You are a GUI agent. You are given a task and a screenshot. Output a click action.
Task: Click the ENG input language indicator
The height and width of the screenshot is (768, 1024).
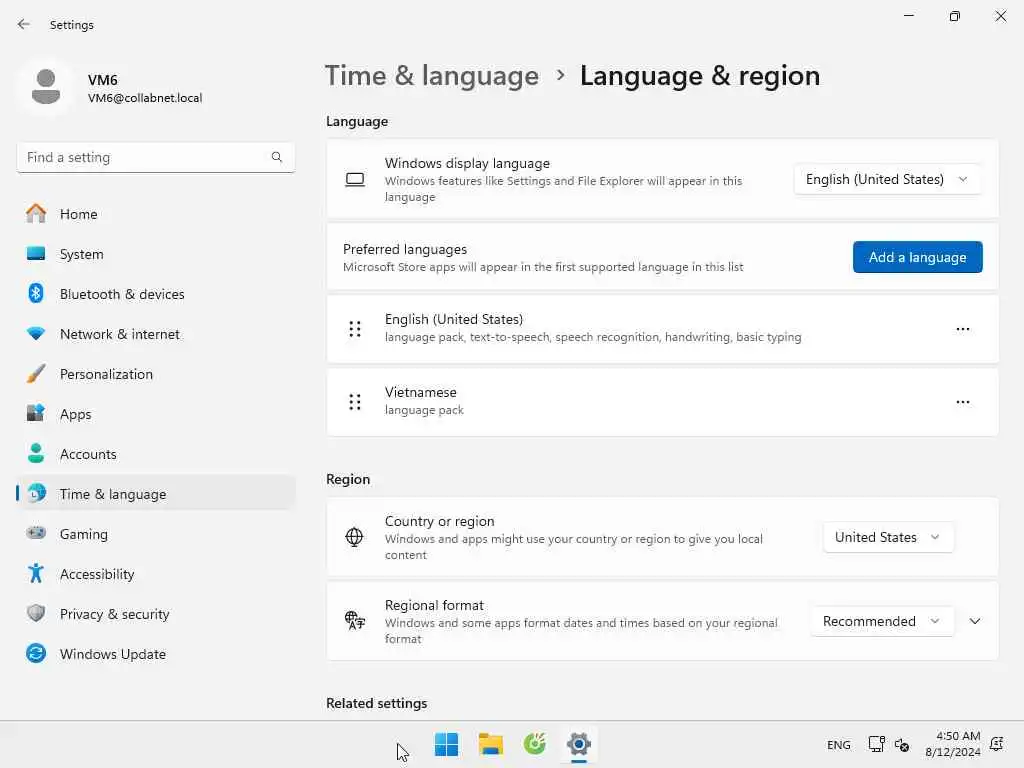tap(839, 744)
